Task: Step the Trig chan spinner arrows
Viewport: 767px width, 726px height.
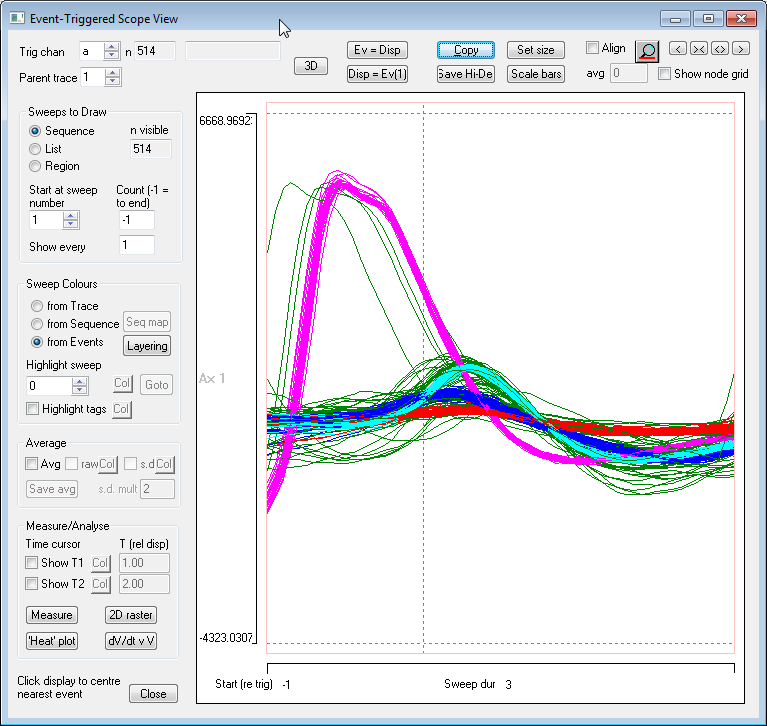Action: pos(112,51)
